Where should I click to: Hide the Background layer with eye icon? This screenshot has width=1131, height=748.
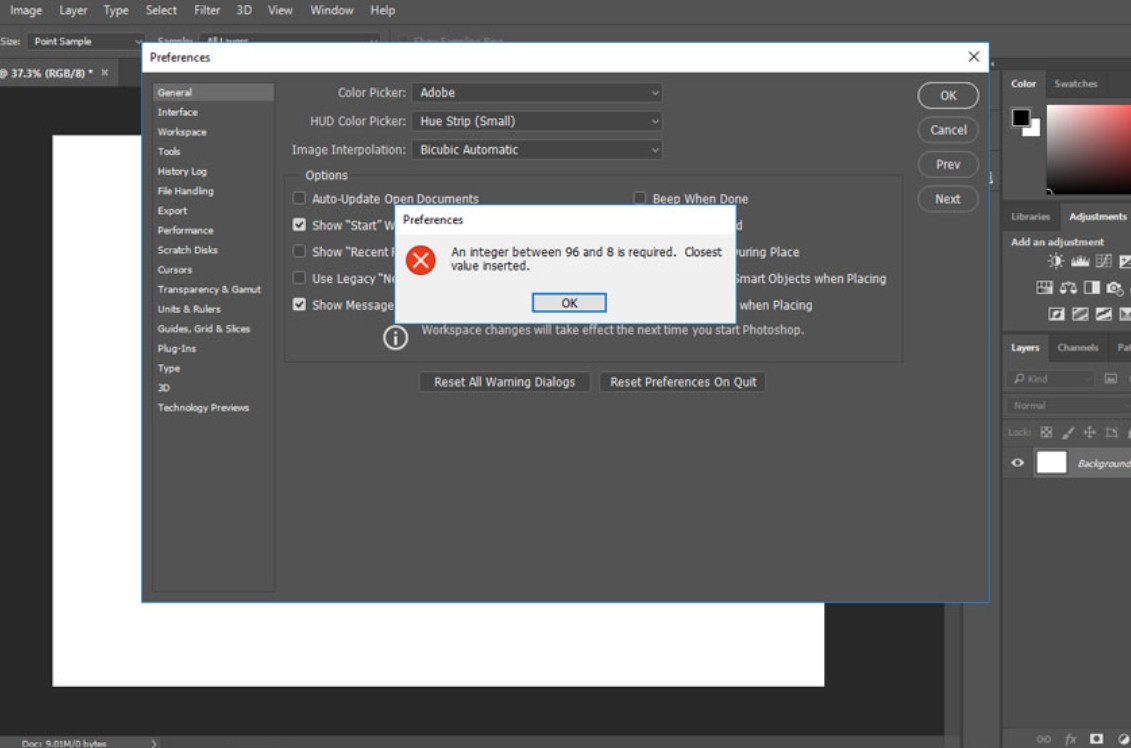pyautogui.click(x=1018, y=463)
